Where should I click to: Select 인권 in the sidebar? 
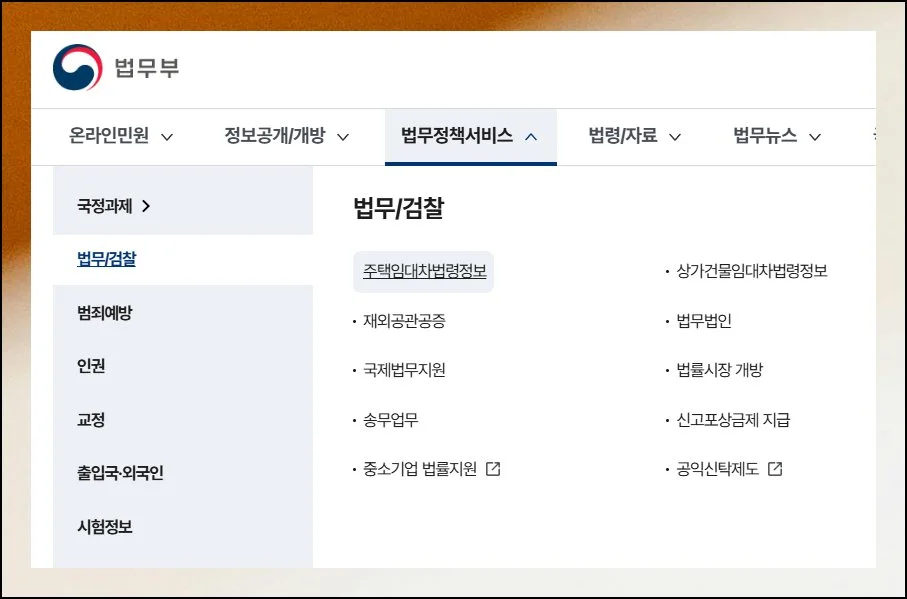click(91, 366)
